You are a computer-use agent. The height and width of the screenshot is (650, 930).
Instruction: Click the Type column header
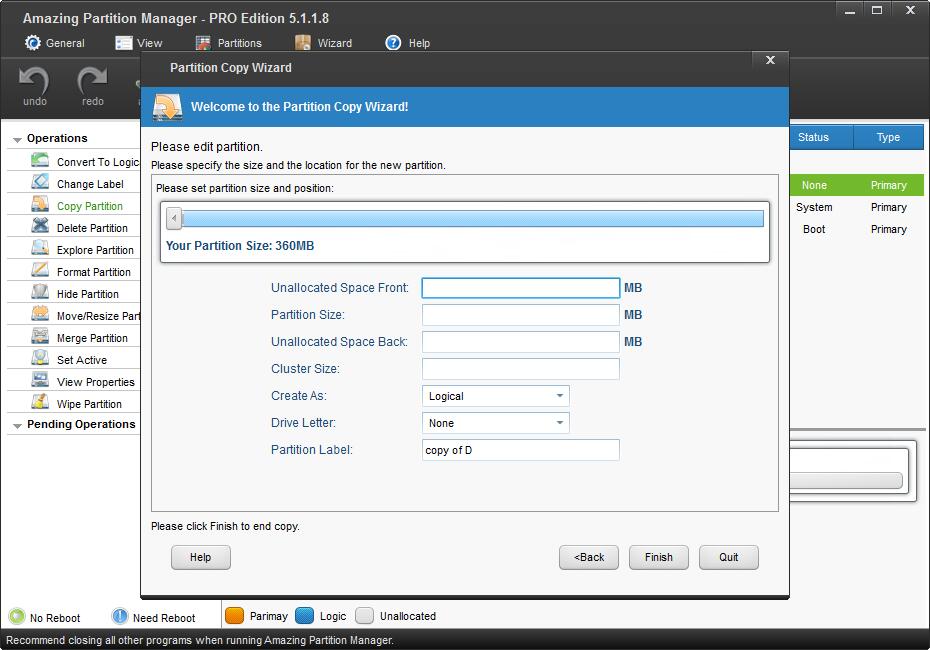888,137
